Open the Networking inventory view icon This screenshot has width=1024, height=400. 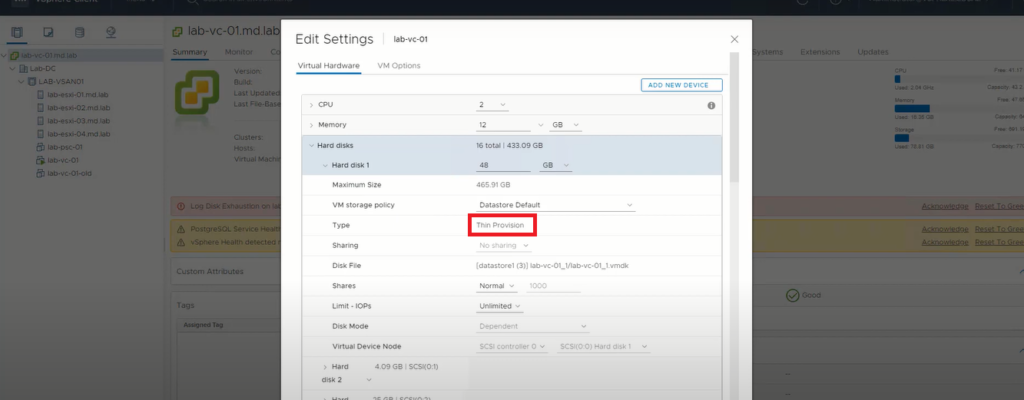pyautogui.click(x=110, y=32)
